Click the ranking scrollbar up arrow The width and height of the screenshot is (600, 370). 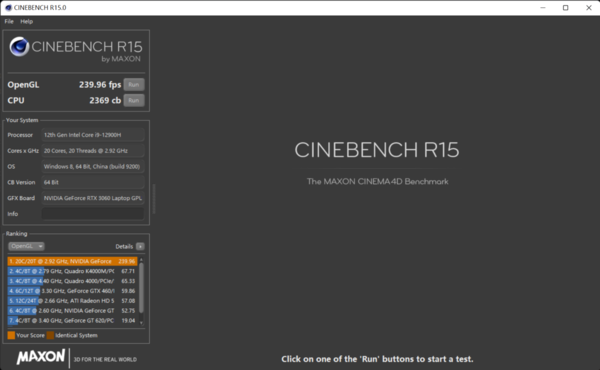(x=141, y=259)
